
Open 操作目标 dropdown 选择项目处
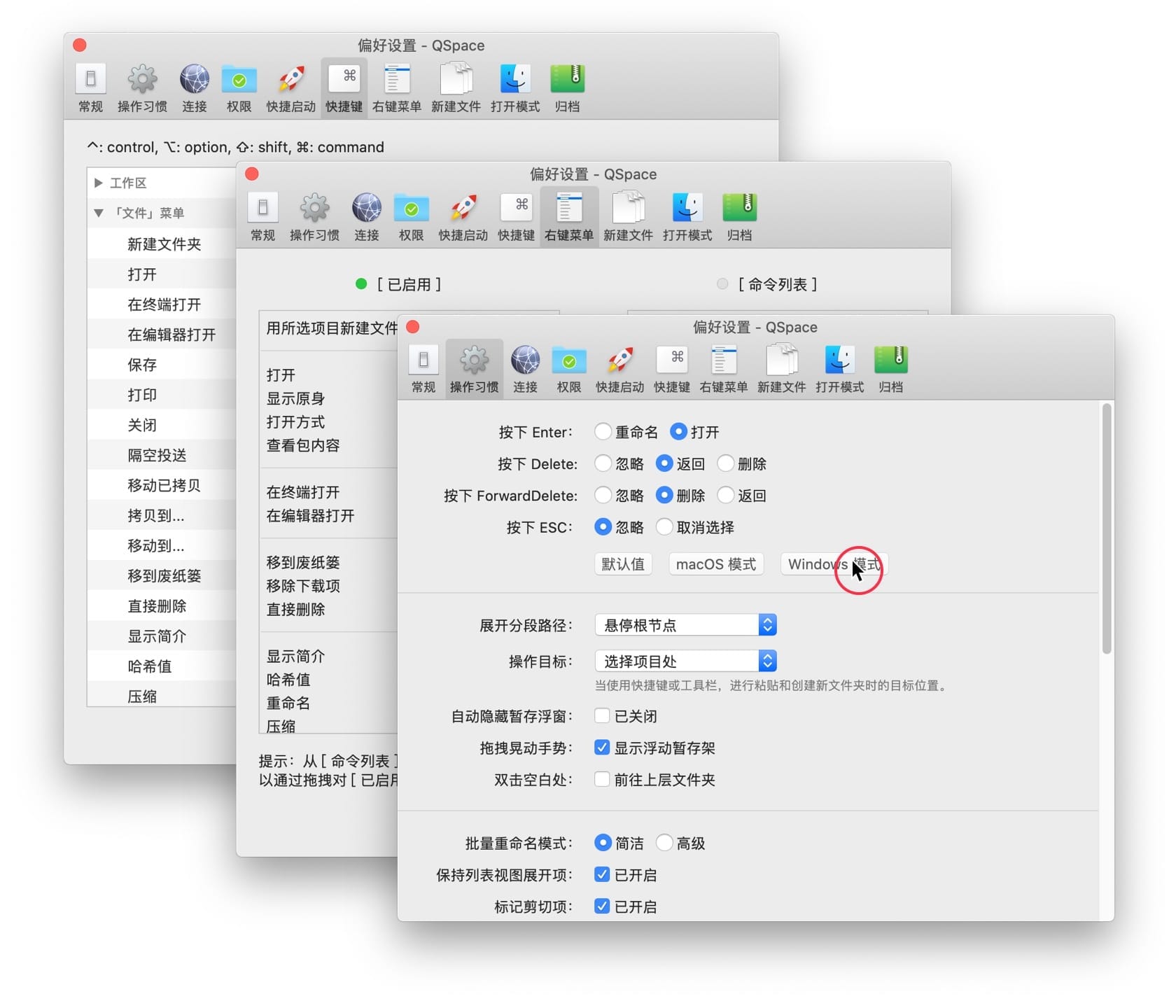click(x=685, y=661)
